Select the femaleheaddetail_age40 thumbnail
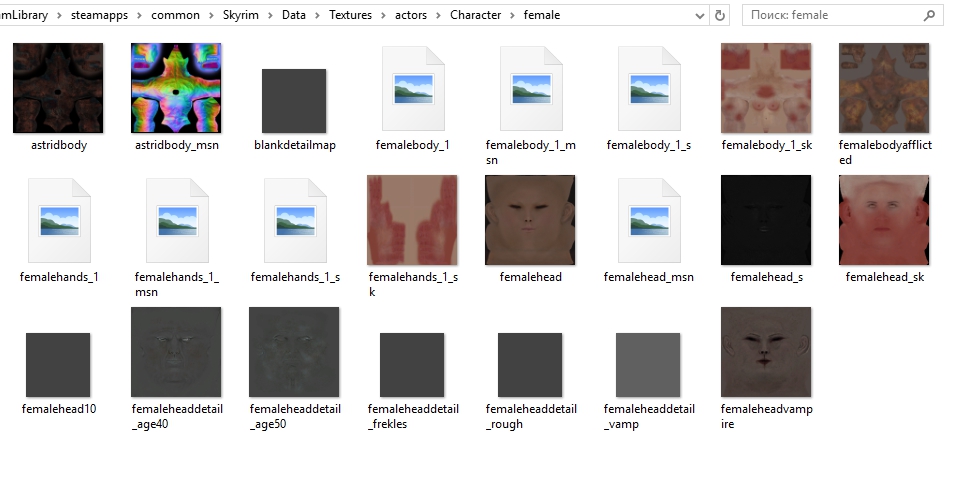 click(176, 352)
